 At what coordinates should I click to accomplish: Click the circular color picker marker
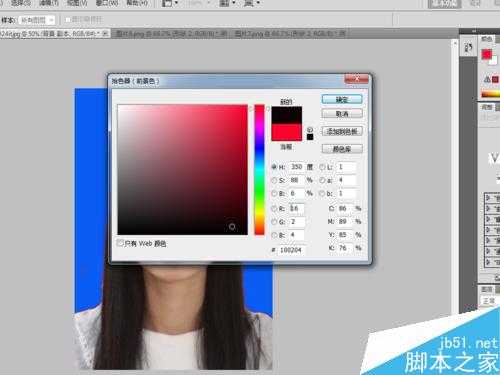[x=232, y=227]
